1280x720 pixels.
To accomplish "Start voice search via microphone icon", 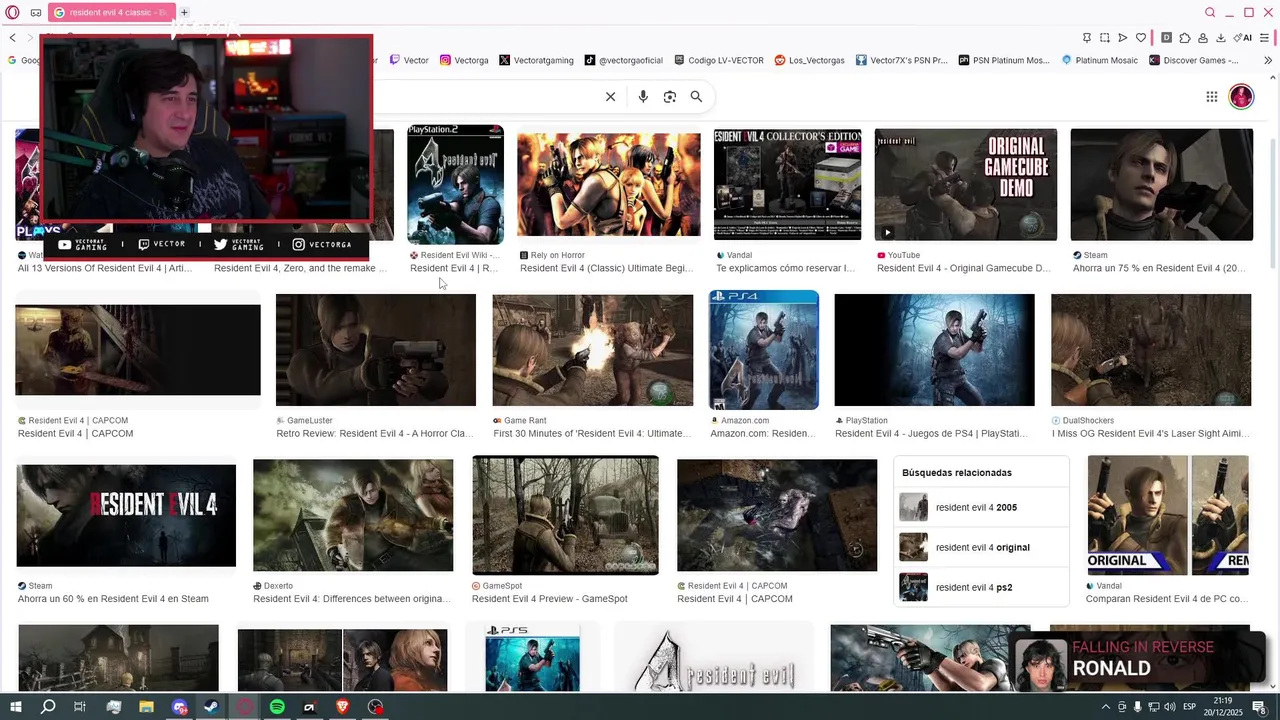I will click(x=643, y=96).
